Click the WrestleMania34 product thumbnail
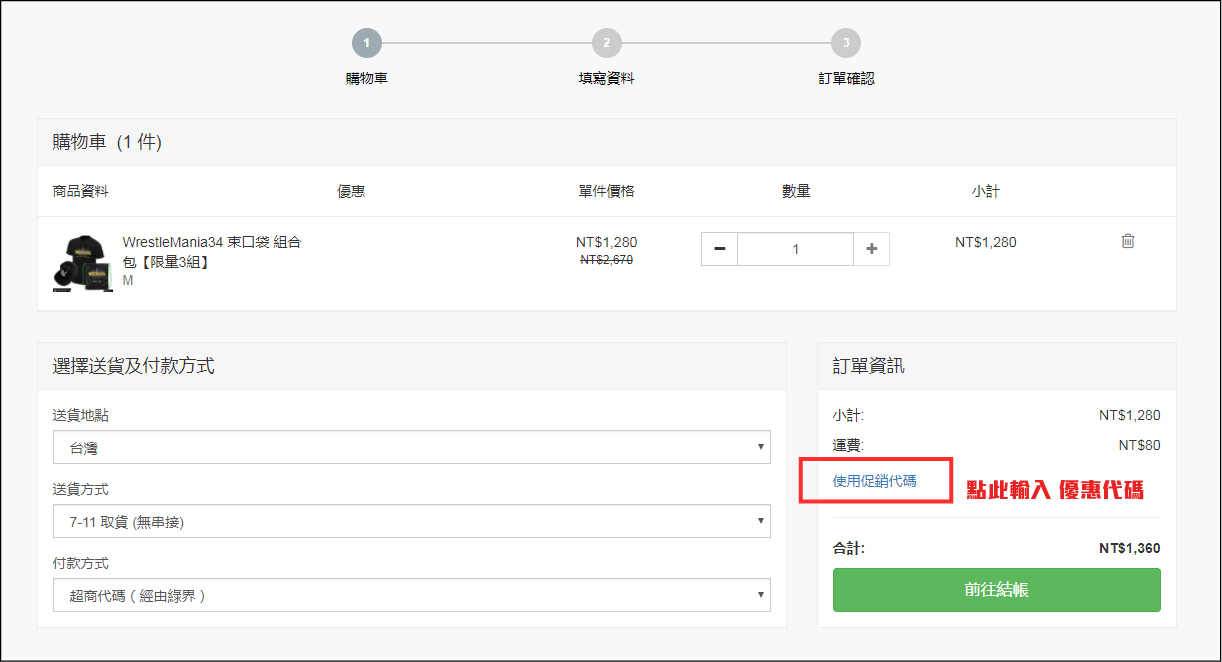The image size is (1222, 662). click(x=82, y=263)
